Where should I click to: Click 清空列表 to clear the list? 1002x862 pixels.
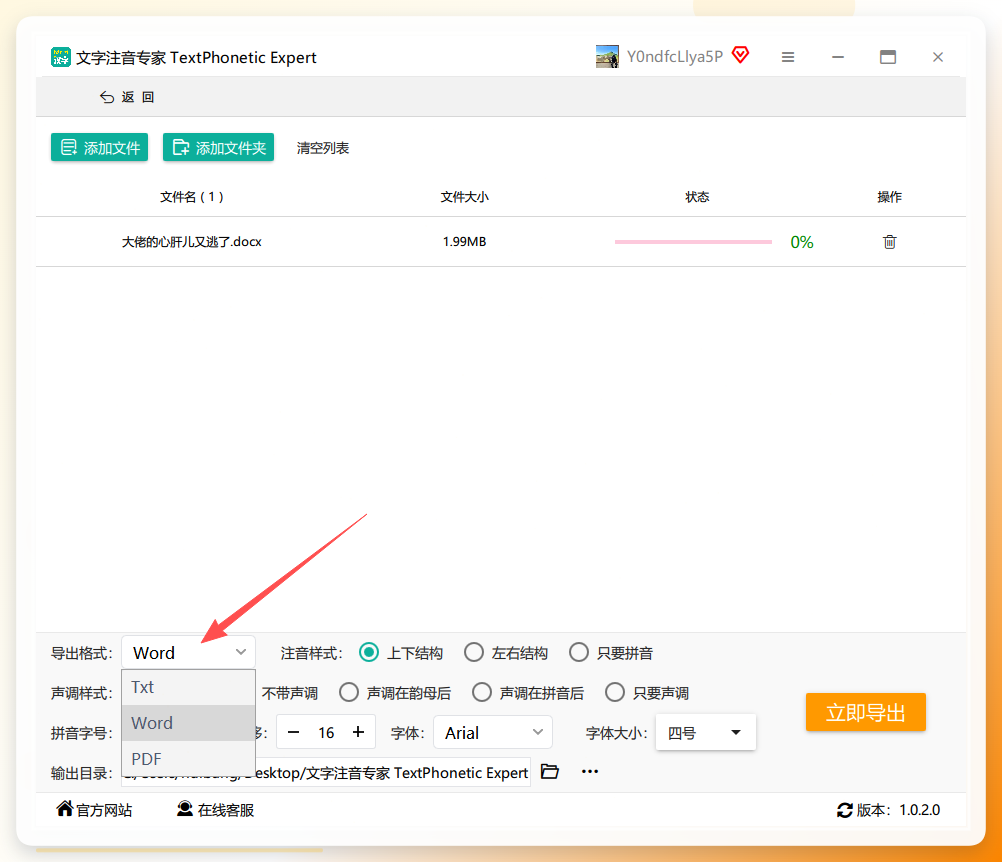(x=323, y=148)
